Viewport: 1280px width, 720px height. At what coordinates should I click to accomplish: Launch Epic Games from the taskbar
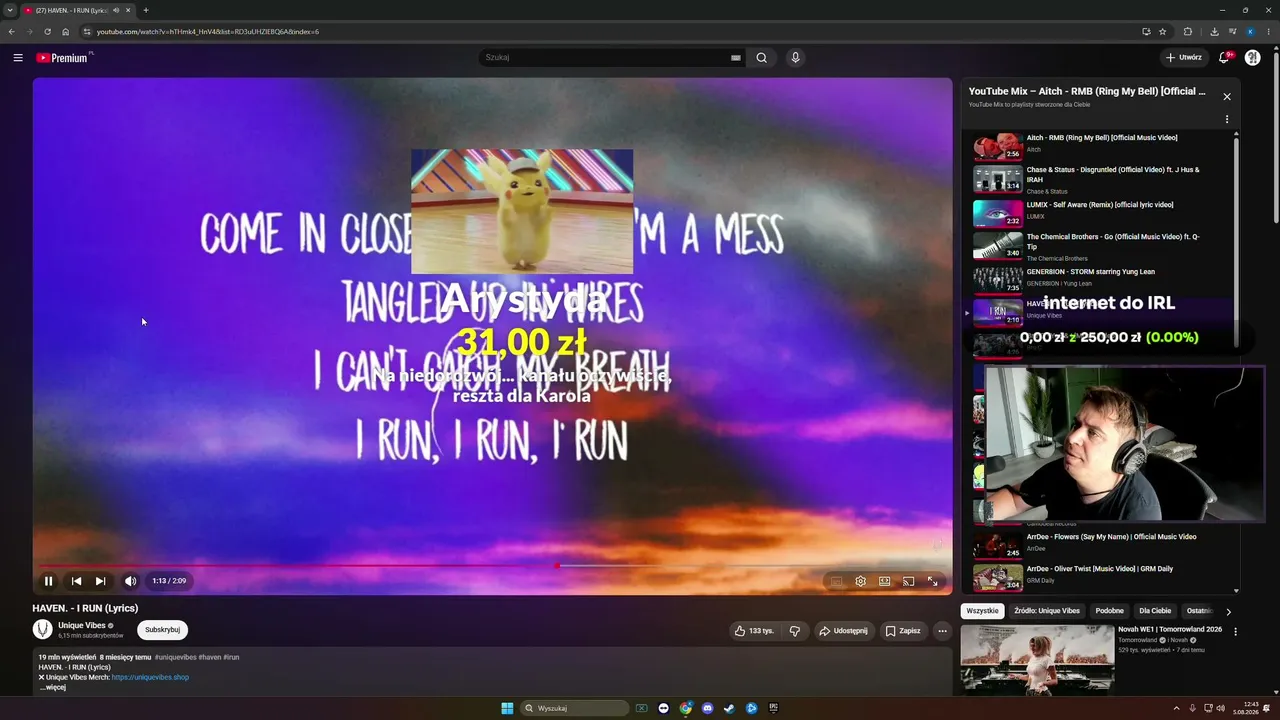click(774, 708)
